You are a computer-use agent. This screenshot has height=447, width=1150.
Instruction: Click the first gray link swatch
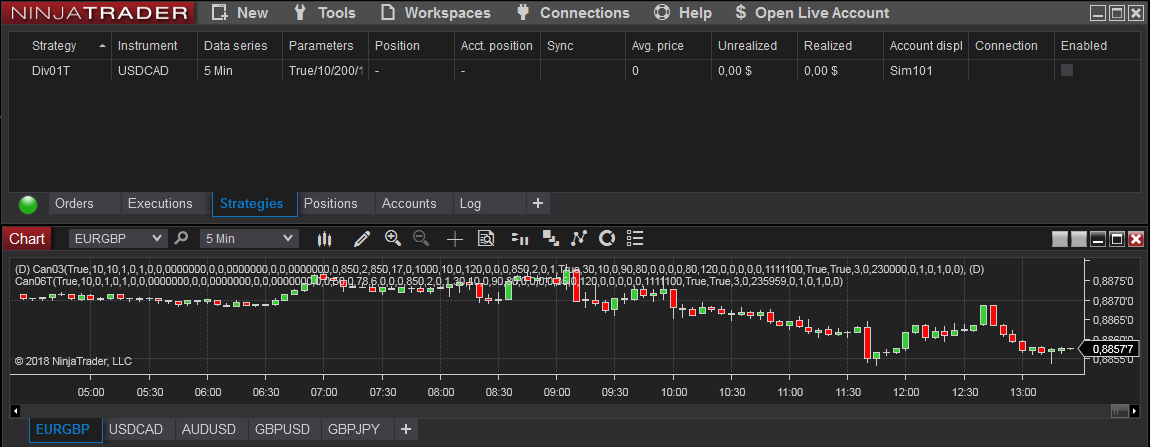pyautogui.click(x=1060, y=239)
